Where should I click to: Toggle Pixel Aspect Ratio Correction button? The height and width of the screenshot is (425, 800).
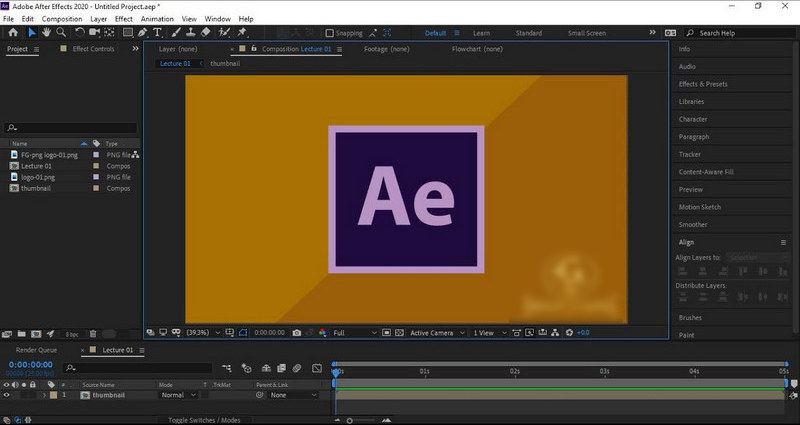[516, 333]
